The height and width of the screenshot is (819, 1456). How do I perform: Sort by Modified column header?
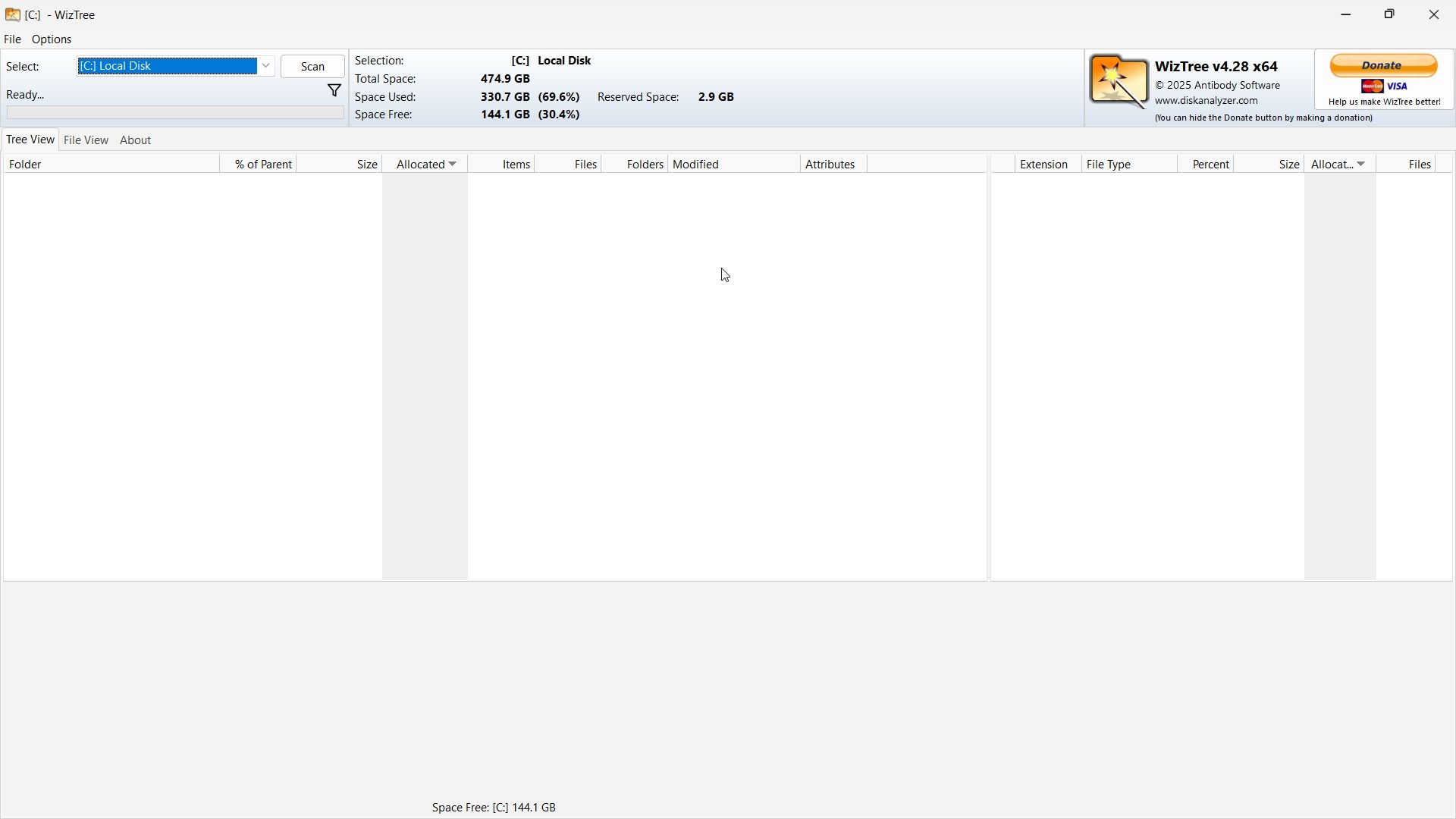point(734,165)
